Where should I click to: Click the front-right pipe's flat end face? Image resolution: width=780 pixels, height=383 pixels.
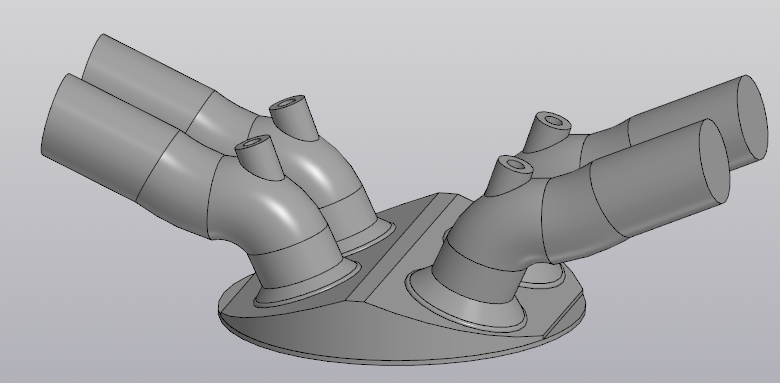(x=715, y=161)
